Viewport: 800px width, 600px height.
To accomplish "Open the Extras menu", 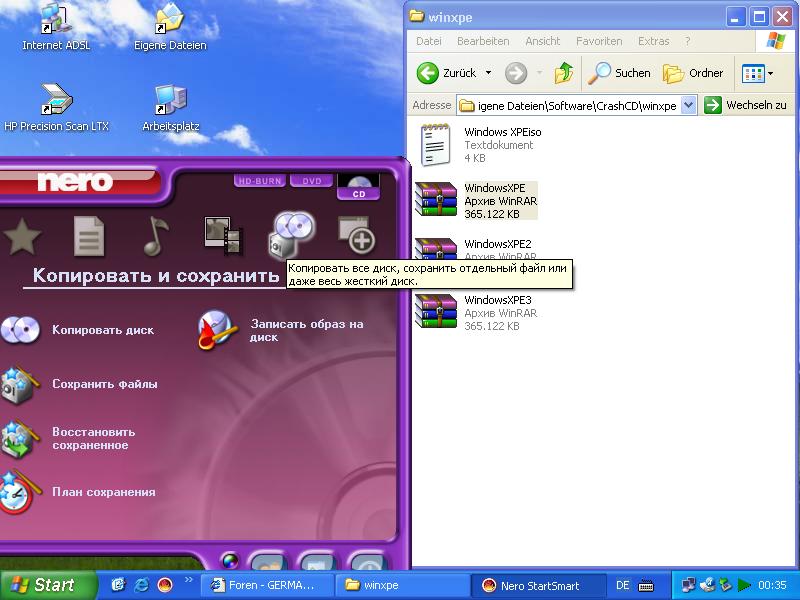I will click(653, 41).
